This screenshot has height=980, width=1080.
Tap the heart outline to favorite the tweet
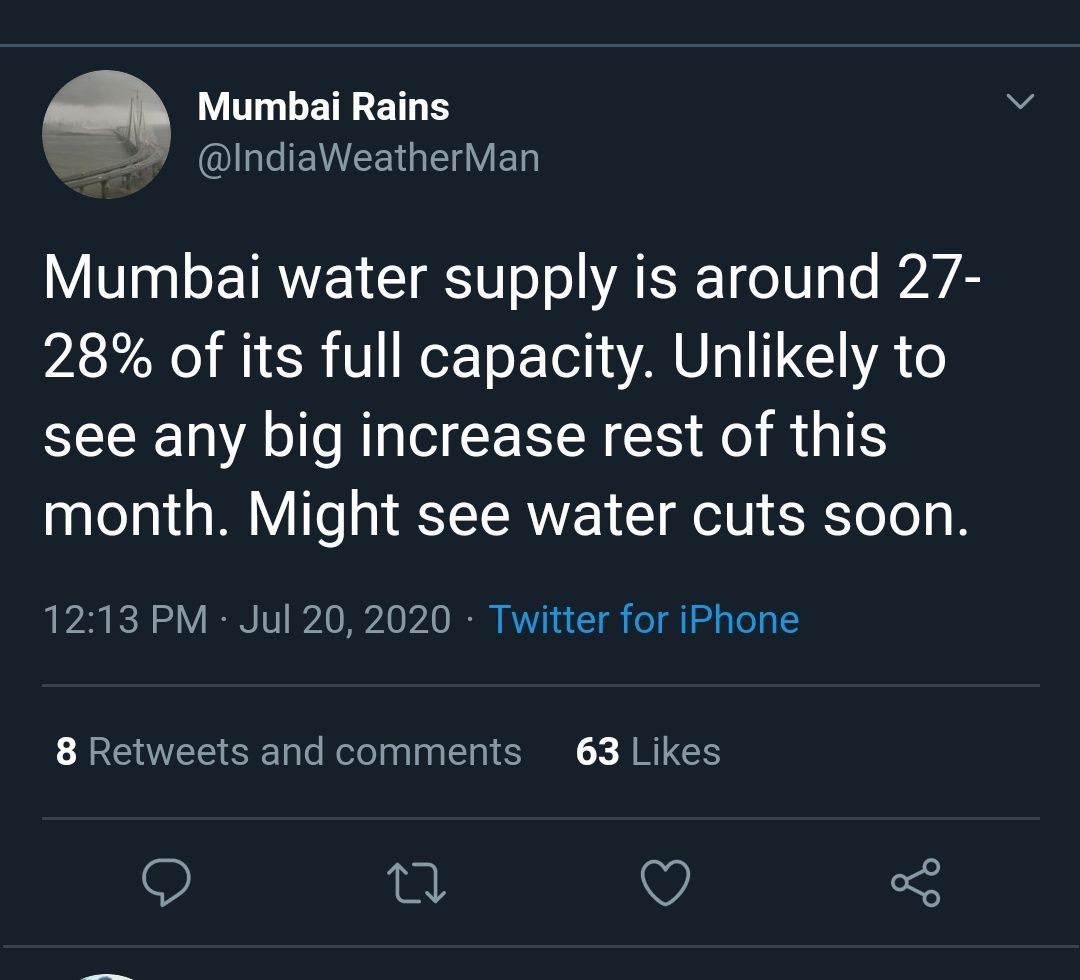tap(667, 881)
